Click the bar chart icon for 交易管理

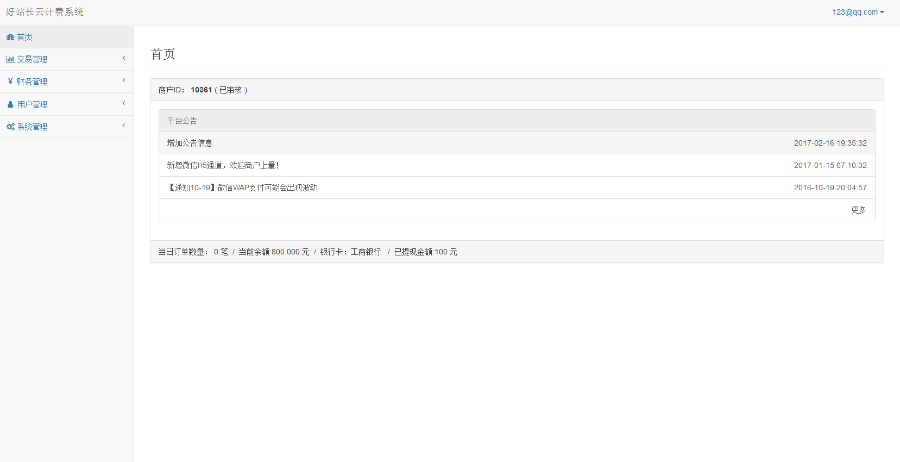10,59
